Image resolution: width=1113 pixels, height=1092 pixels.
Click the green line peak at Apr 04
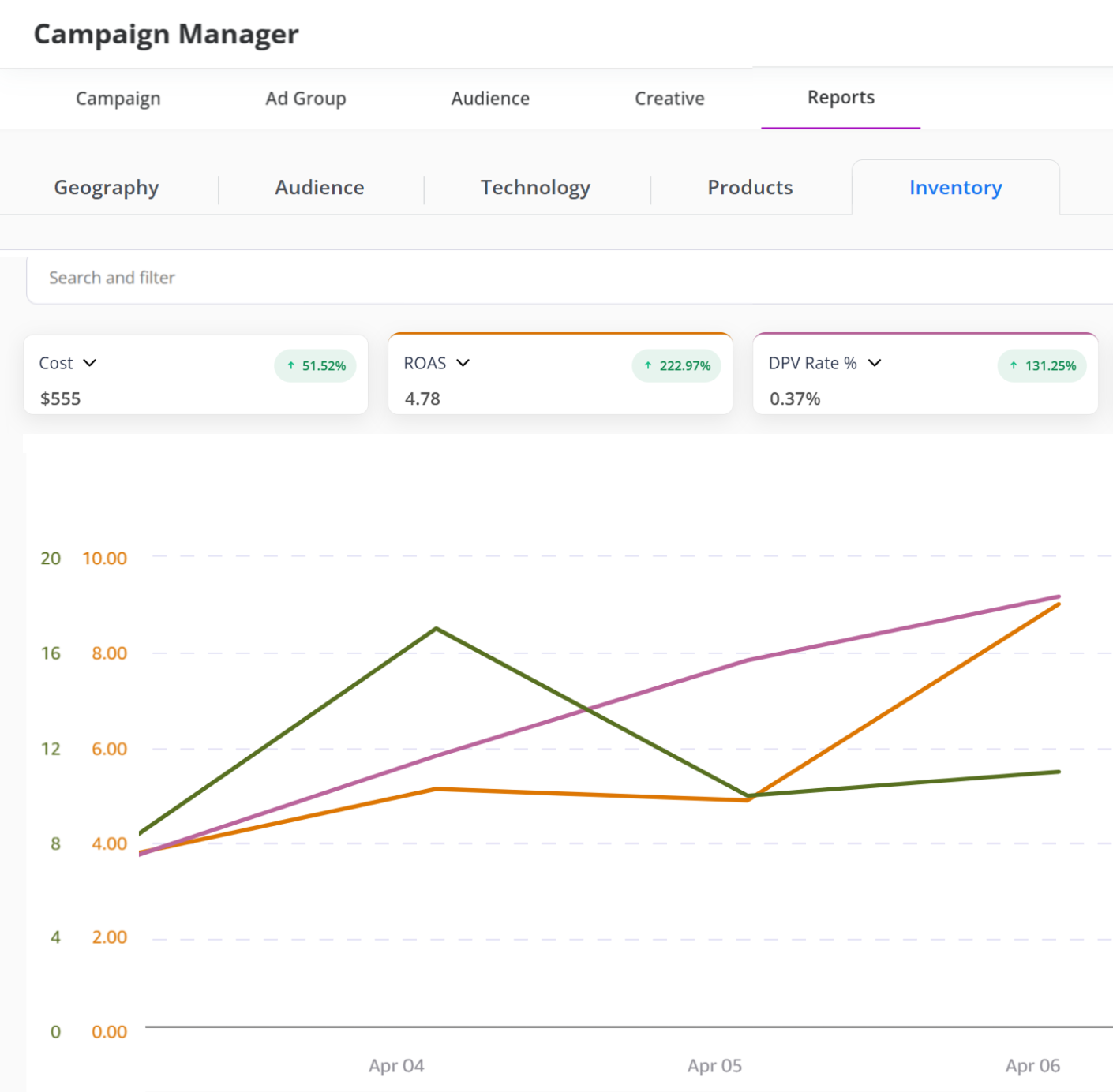437,629
